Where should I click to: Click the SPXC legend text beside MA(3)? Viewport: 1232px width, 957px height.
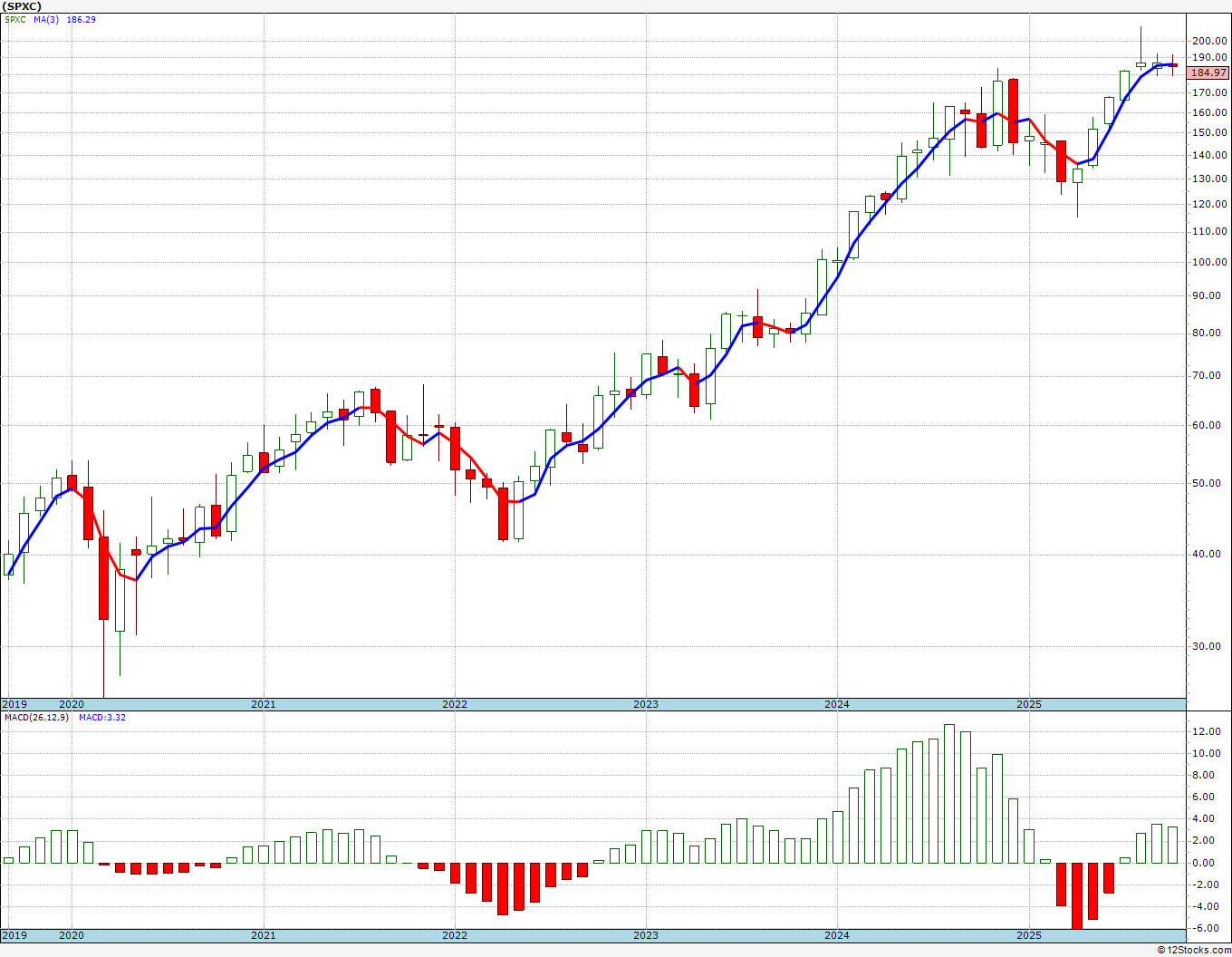pos(14,19)
